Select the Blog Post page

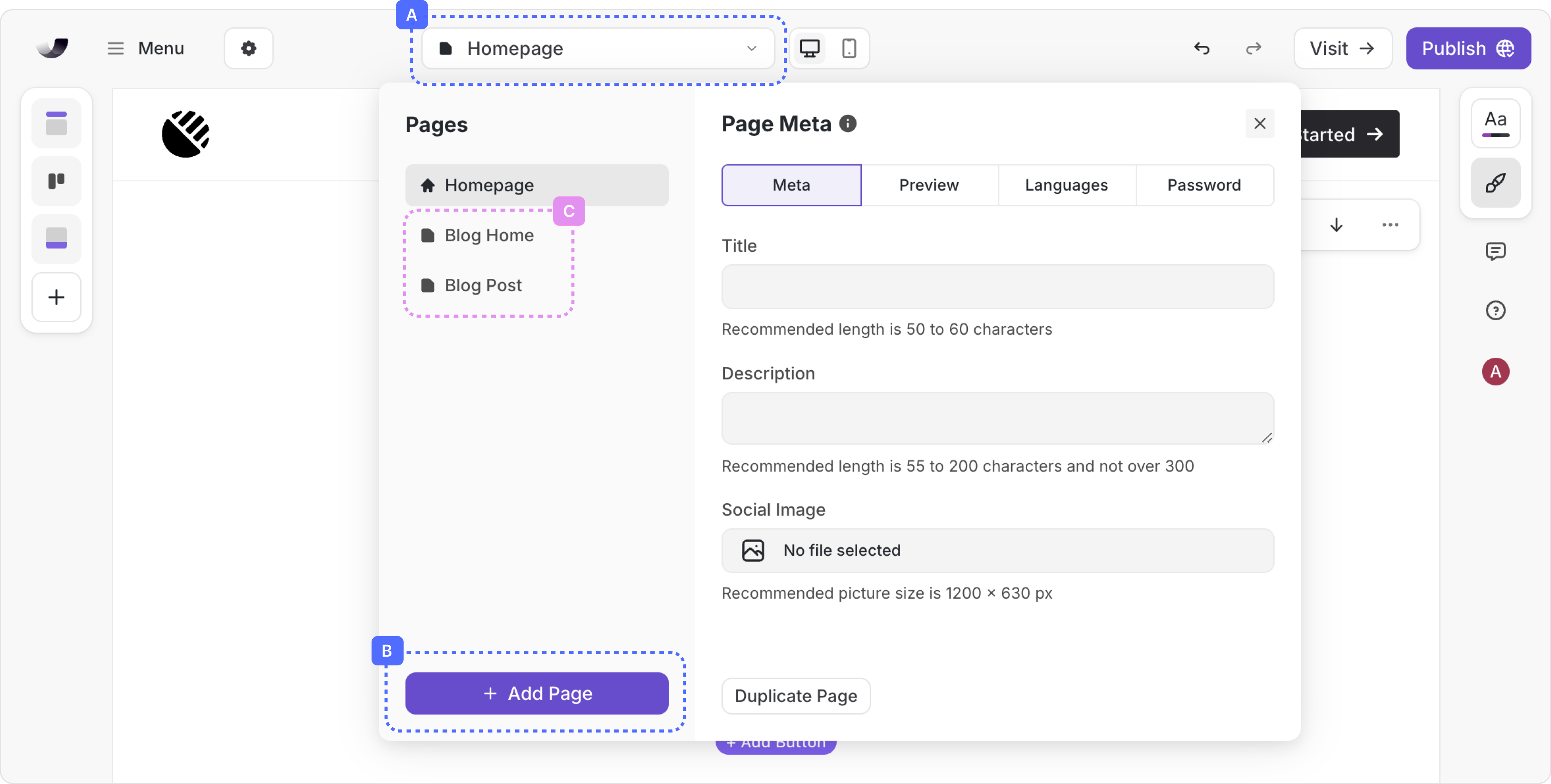pos(483,285)
